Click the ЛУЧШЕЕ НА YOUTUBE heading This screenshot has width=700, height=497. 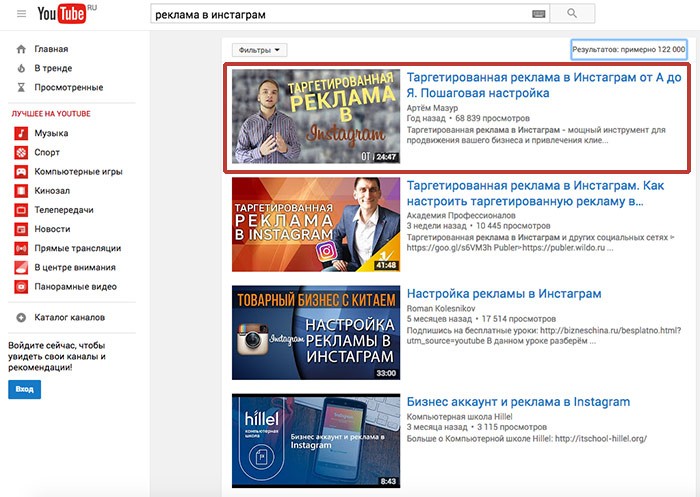[51, 114]
